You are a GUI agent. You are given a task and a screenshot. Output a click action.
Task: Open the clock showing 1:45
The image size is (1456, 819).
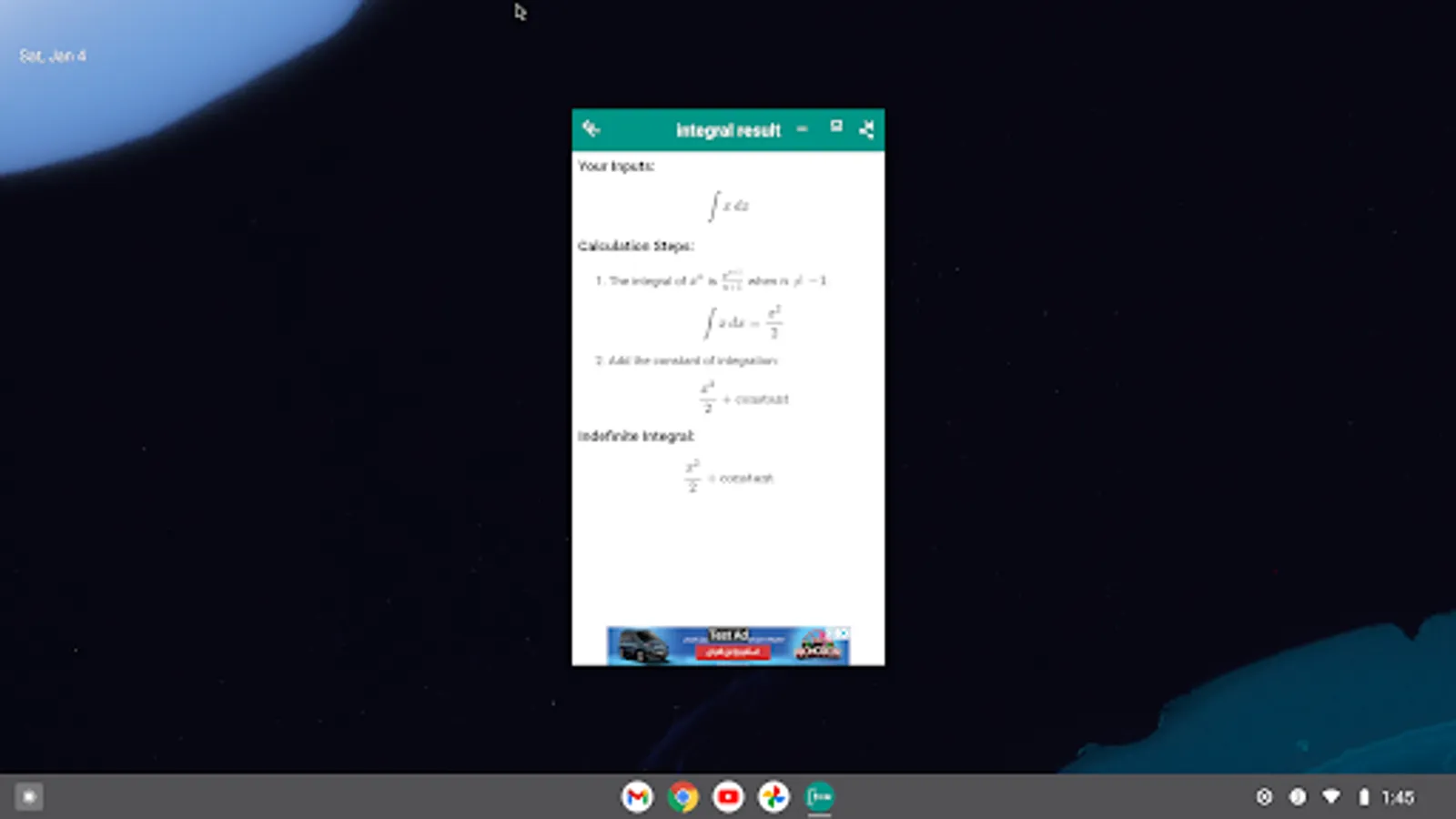point(1399,795)
